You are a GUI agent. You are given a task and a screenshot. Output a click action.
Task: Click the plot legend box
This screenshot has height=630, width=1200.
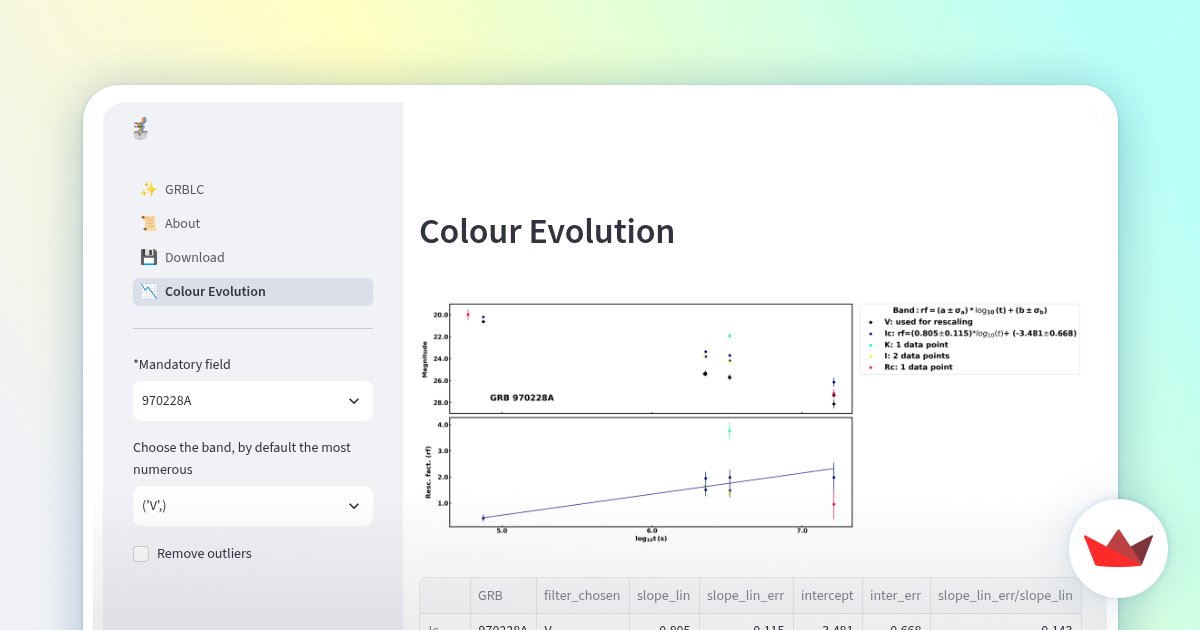[x=969, y=339]
